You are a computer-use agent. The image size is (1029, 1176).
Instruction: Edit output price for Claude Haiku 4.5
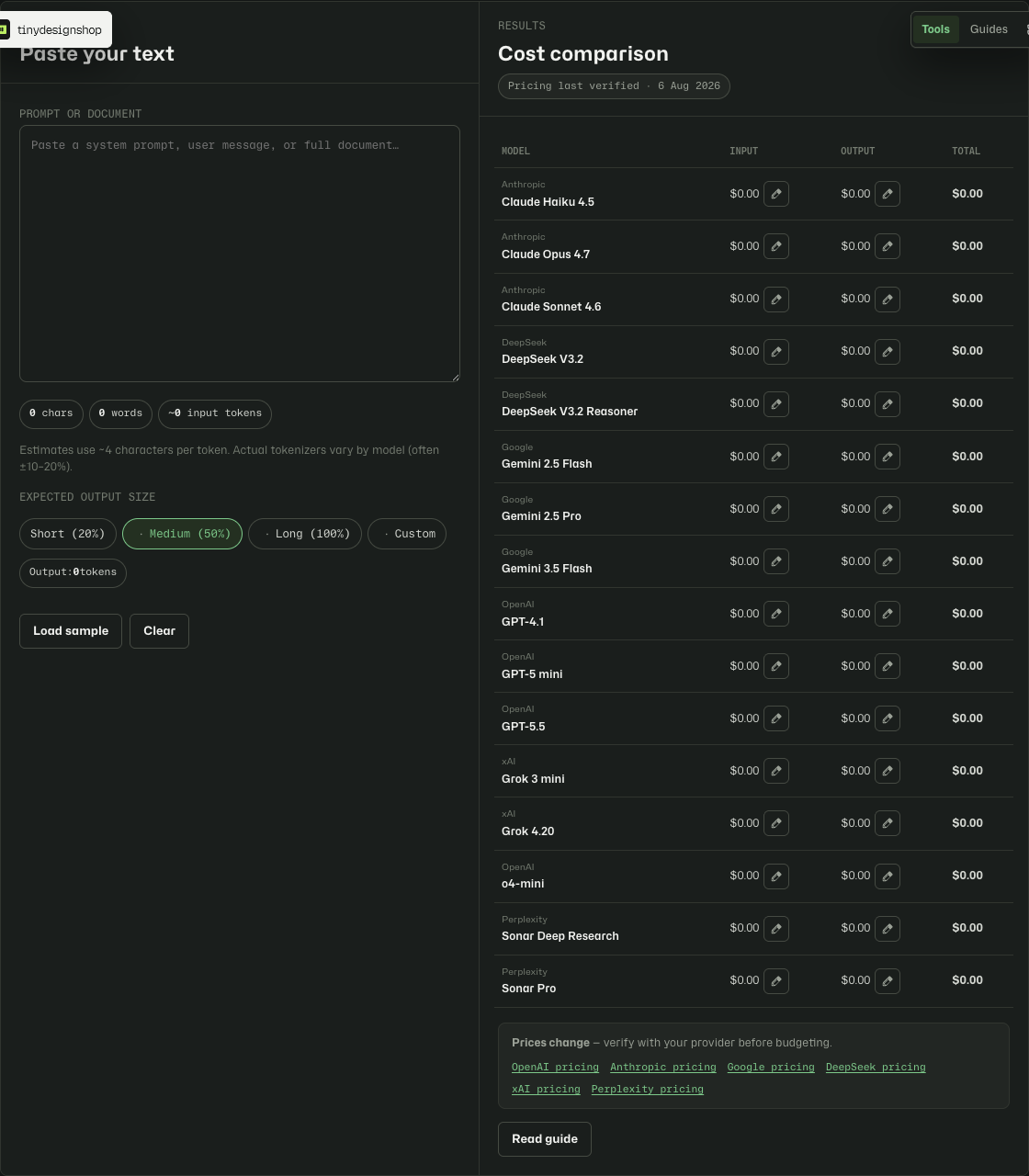click(x=888, y=194)
